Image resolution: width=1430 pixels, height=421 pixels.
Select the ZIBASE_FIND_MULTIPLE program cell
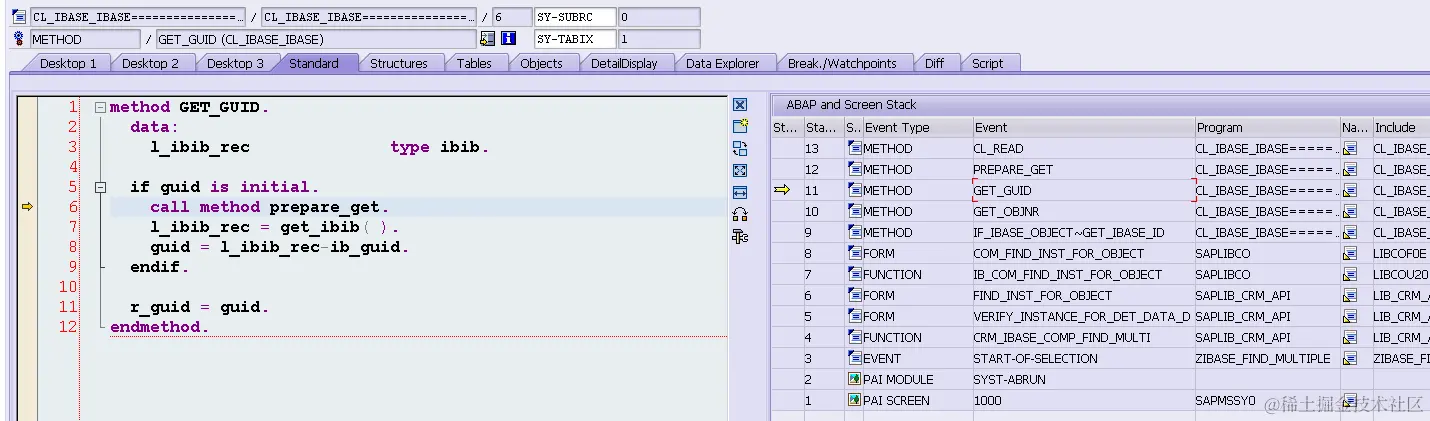click(1268, 358)
